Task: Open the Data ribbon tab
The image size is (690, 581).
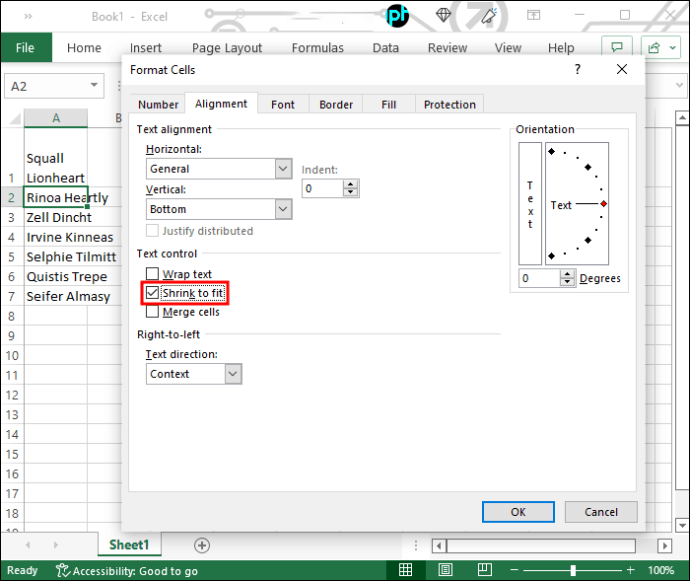Action: click(385, 48)
